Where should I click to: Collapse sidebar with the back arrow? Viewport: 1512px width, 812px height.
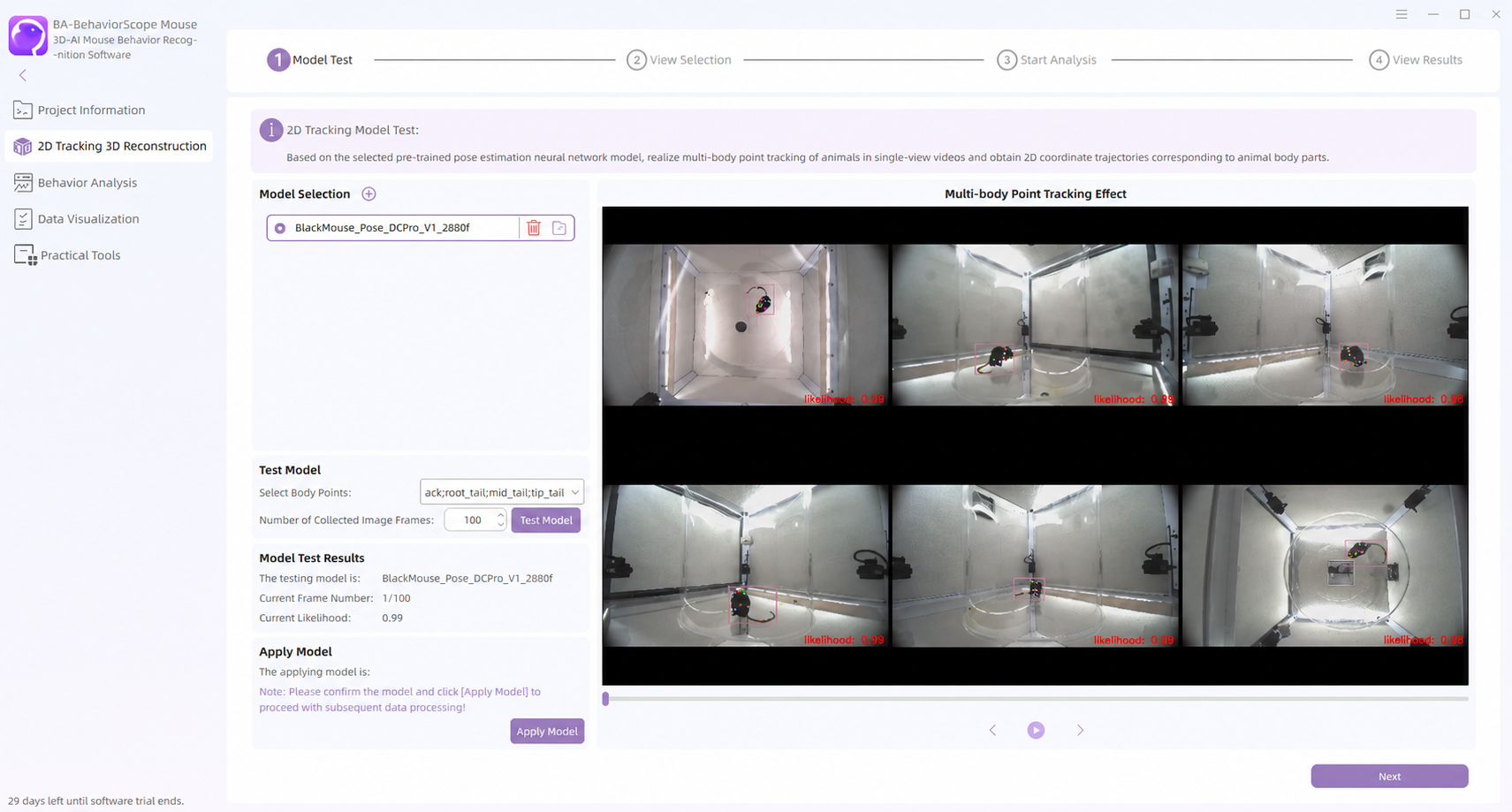click(23, 75)
